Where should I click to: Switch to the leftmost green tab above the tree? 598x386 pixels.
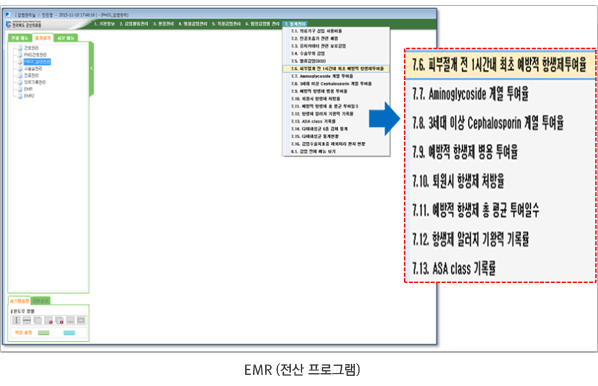(x=20, y=38)
